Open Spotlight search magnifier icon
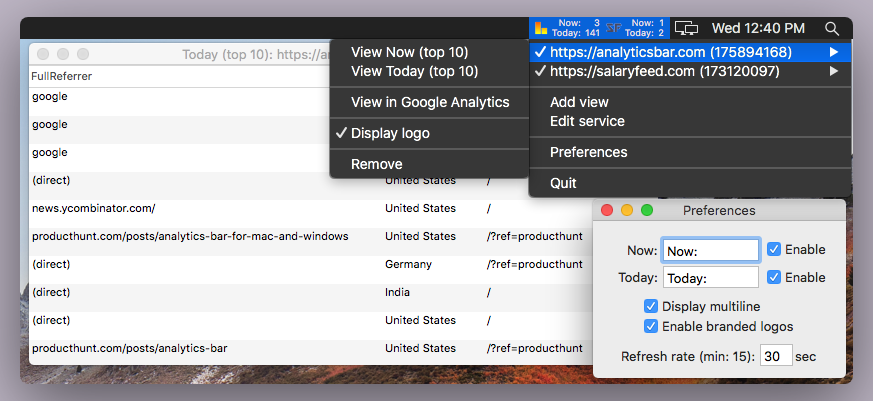The image size is (873, 401). point(832,28)
